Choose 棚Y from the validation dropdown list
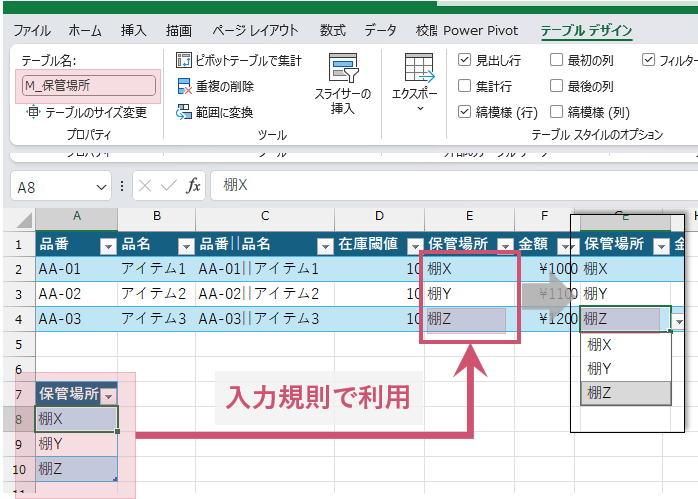The width and height of the screenshot is (698, 499). (x=625, y=369)
